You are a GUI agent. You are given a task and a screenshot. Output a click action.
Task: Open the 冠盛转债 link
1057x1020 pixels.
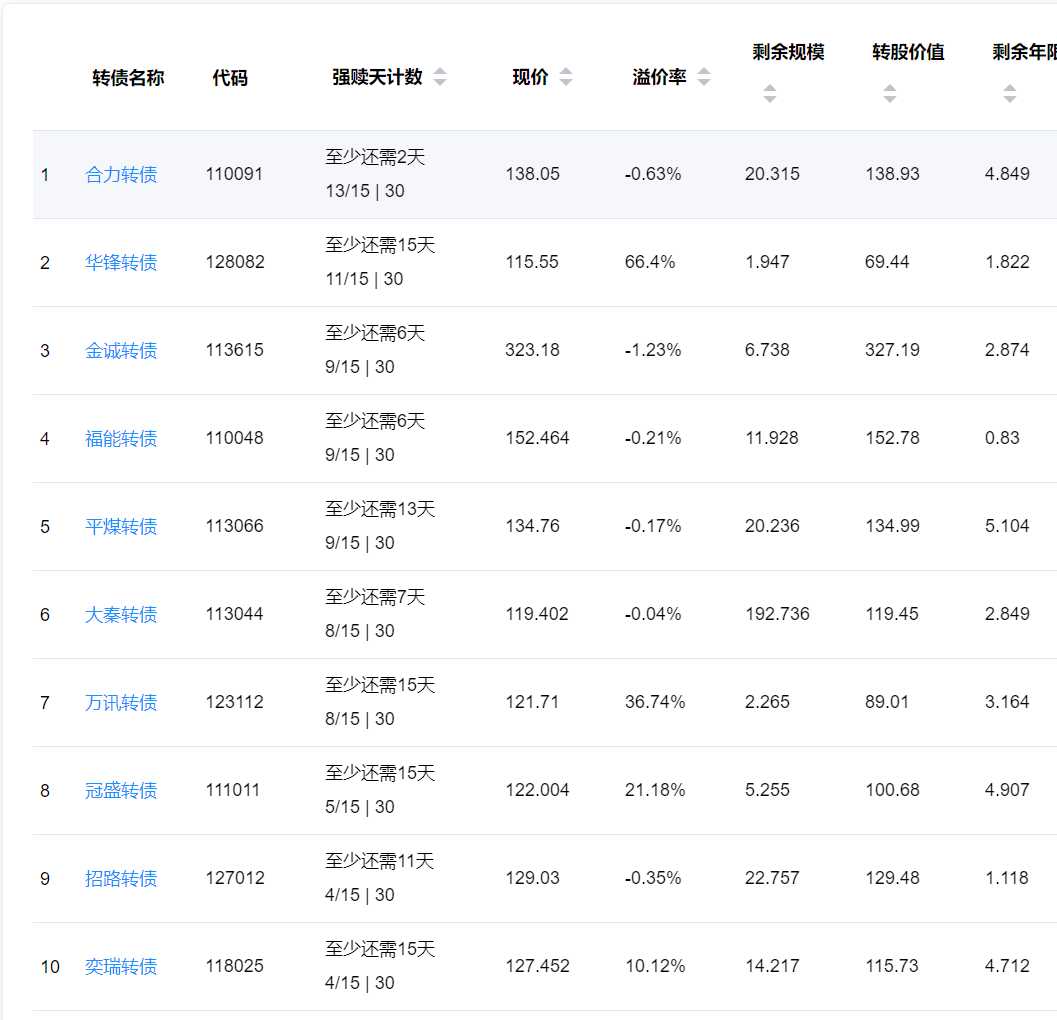point(121,791)
